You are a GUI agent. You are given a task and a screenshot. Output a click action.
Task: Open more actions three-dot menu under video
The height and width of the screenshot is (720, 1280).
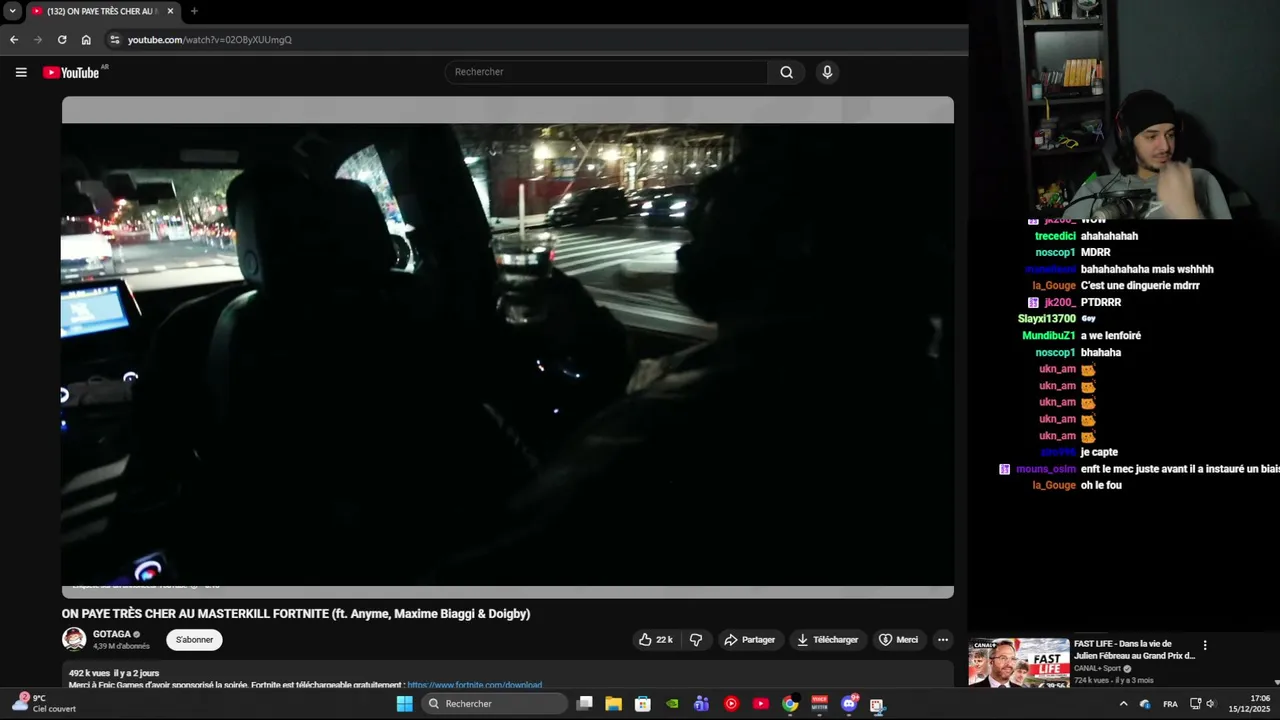942,640
